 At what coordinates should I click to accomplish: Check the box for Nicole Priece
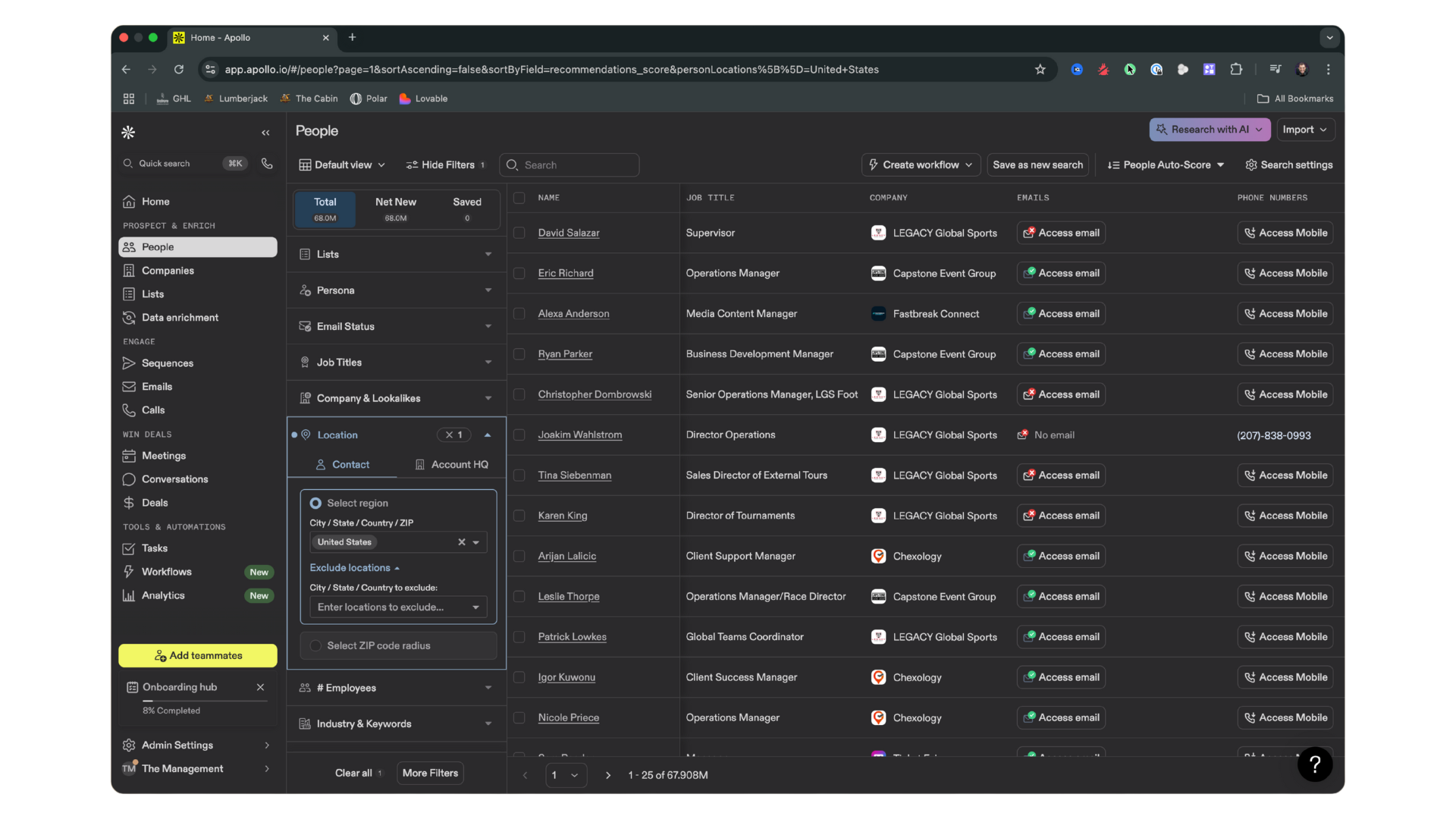(519, 717)
